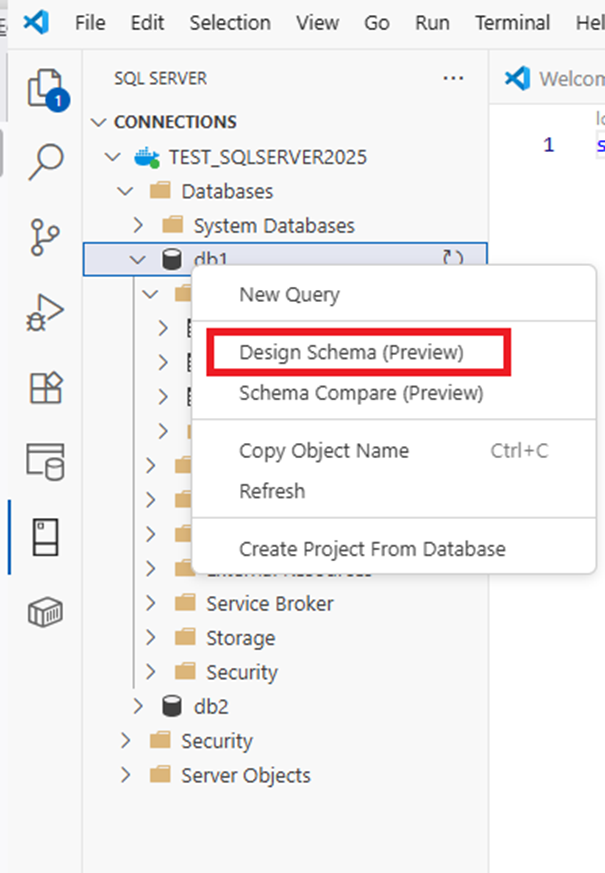
Task: Click the System Databases folder icon
Action: tap(173, 225)
